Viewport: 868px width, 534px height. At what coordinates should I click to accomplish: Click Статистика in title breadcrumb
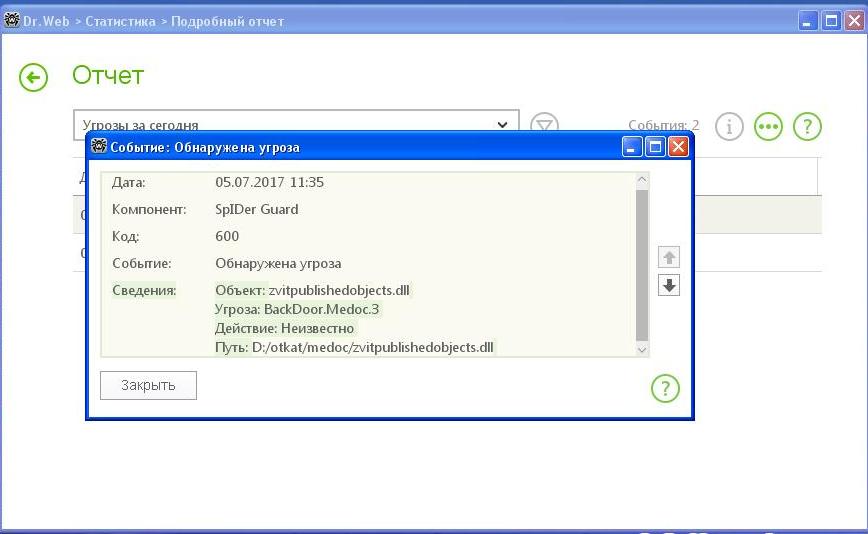(x=120, y=22)
